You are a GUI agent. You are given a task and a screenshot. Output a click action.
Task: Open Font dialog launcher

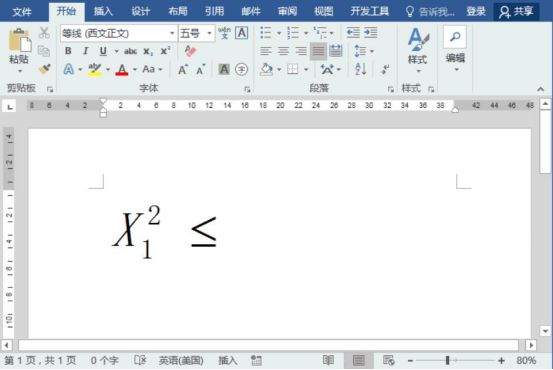point(247,89)
